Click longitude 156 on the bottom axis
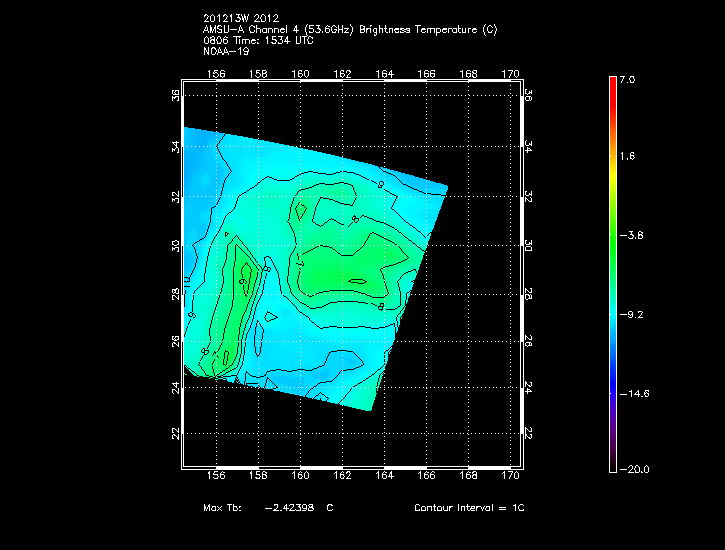This screenshot has height=550, width=725. point(215,475)
